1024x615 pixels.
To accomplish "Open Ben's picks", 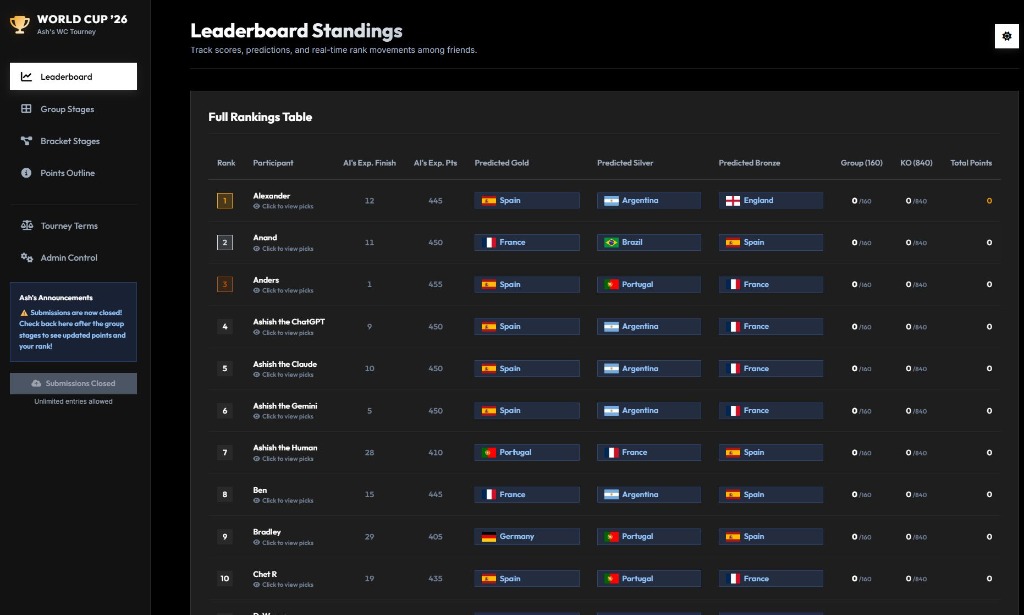I will [x=283, y=501].
